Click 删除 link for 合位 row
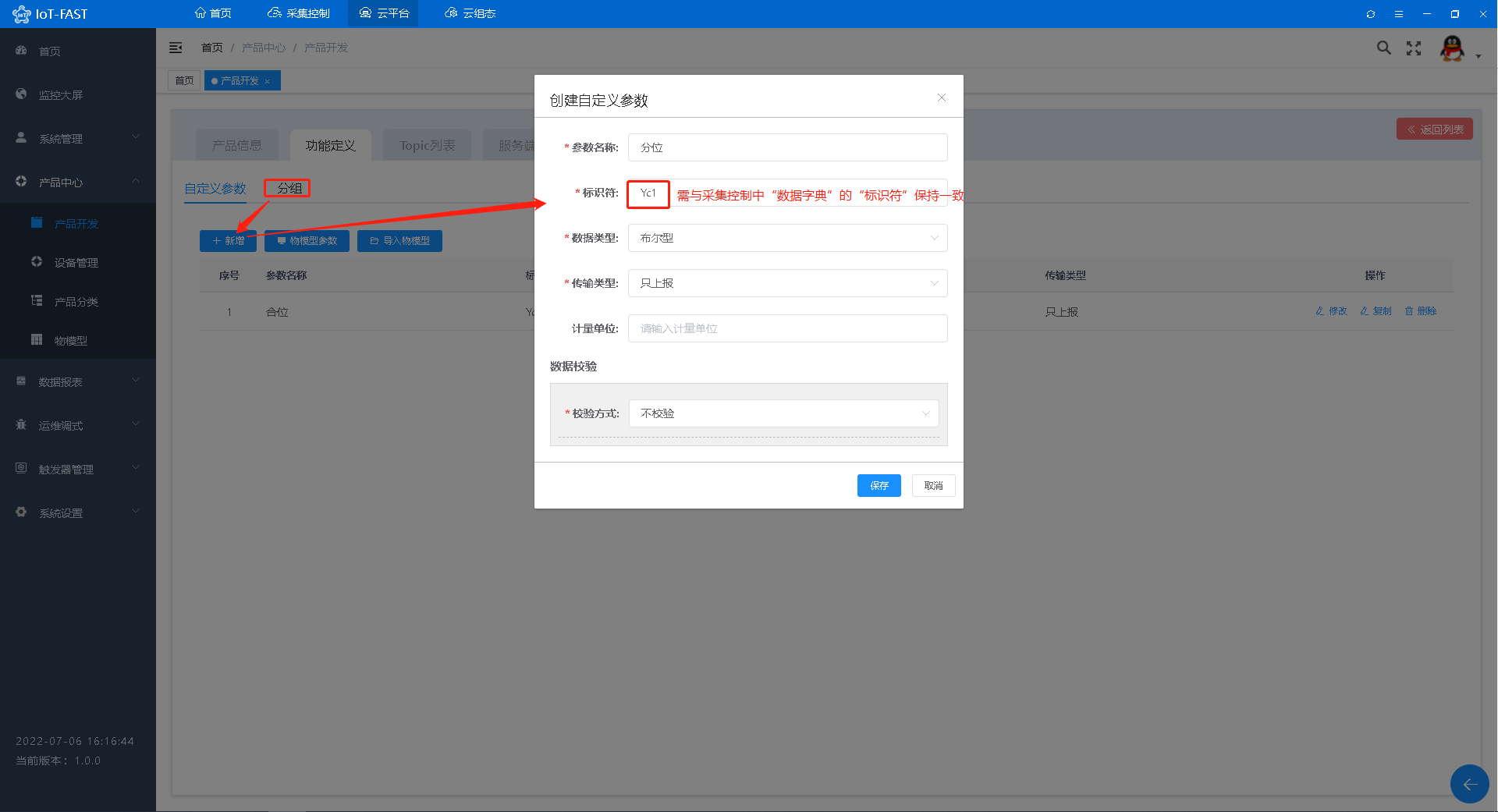 (1420, 310)
